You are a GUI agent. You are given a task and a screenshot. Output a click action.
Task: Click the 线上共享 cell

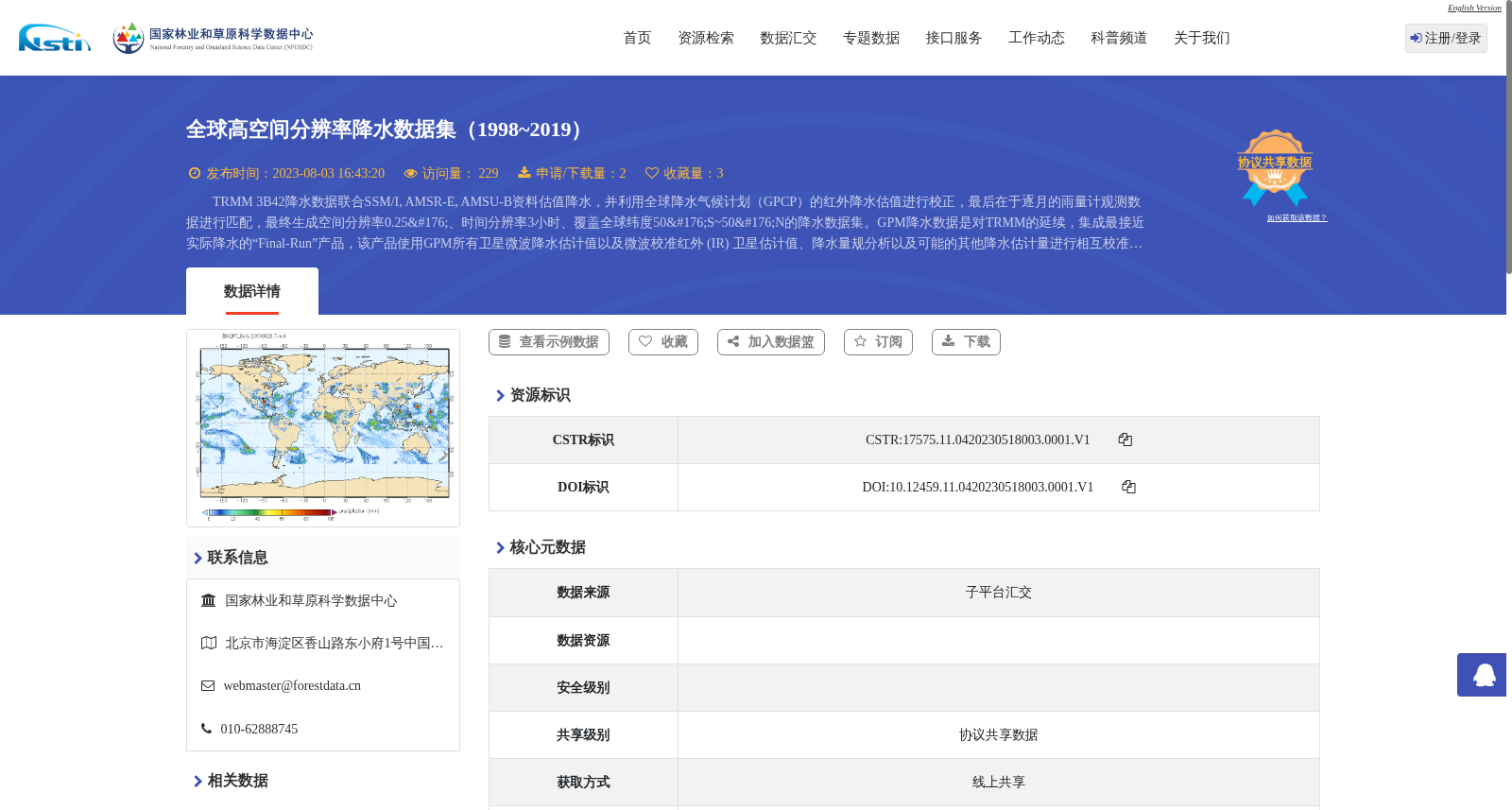[x=999, y=783]
